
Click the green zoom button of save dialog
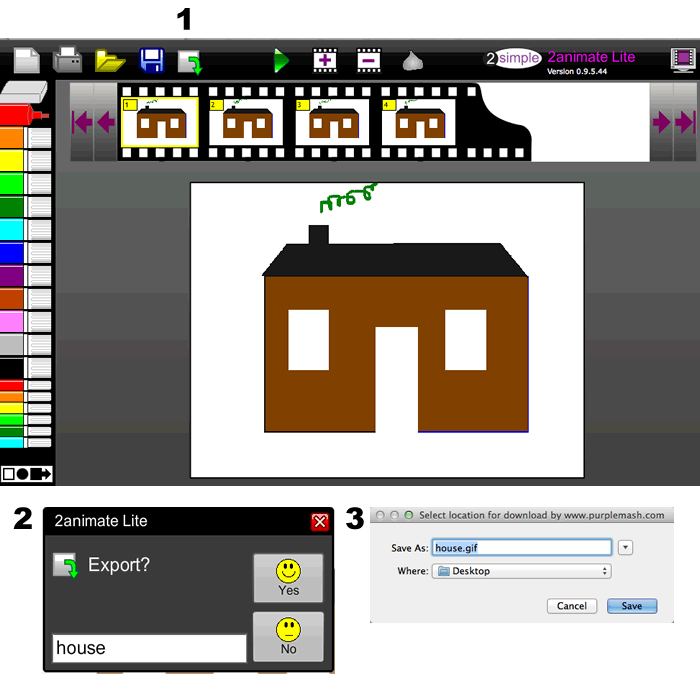coord(408,515)
